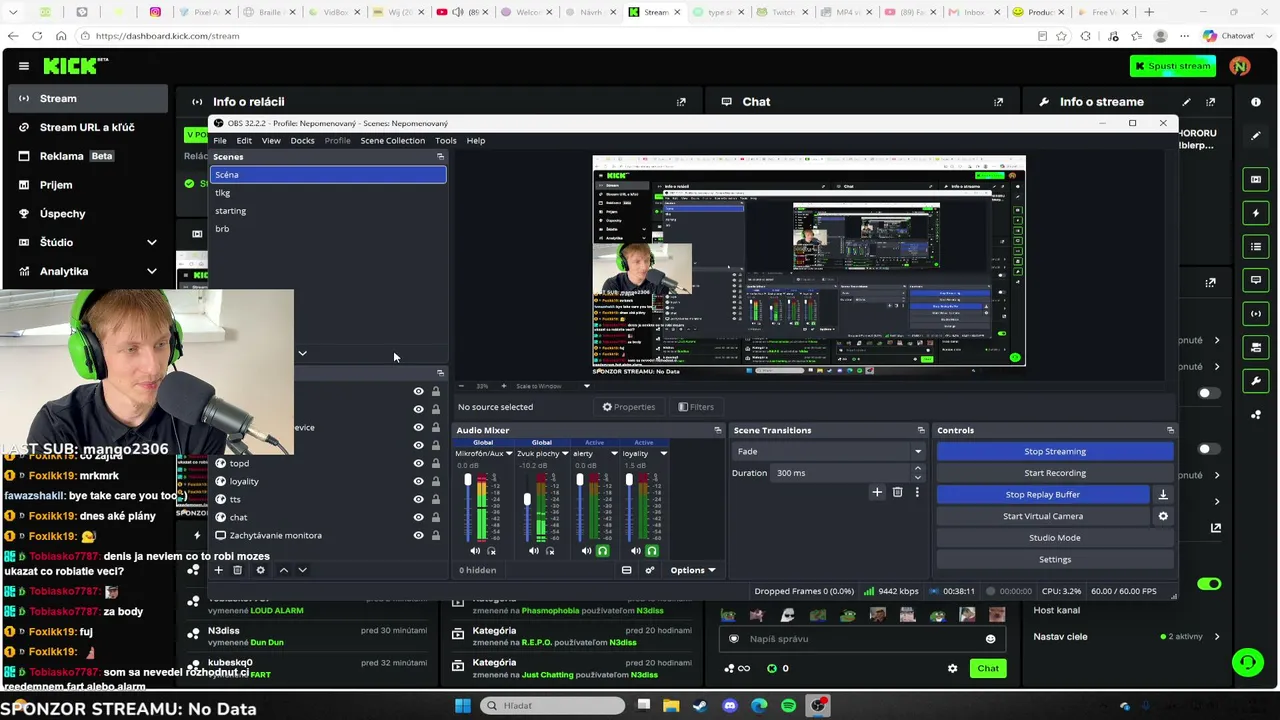Open Kick support headset bubble
This screenshot has width=1280, height=720.
pyautogui.click(x=1247, y=662)
